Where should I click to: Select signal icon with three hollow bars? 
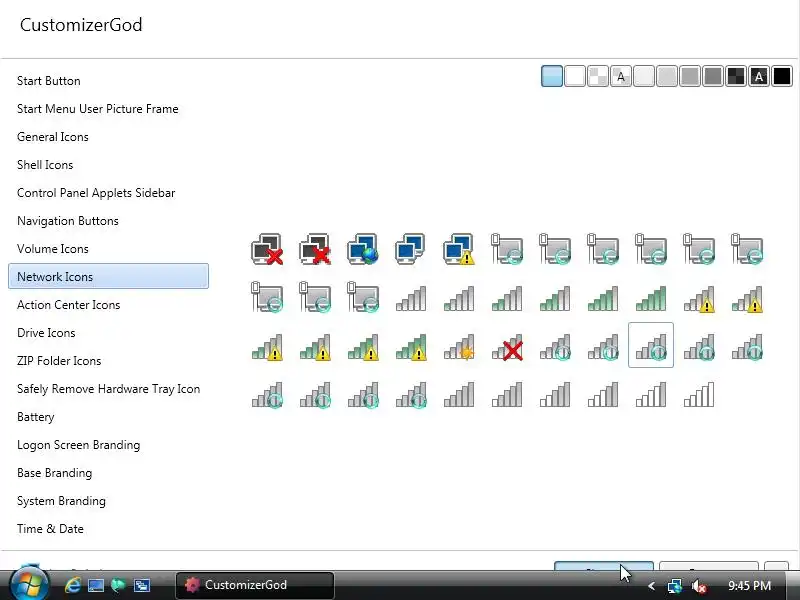(603, 394)
